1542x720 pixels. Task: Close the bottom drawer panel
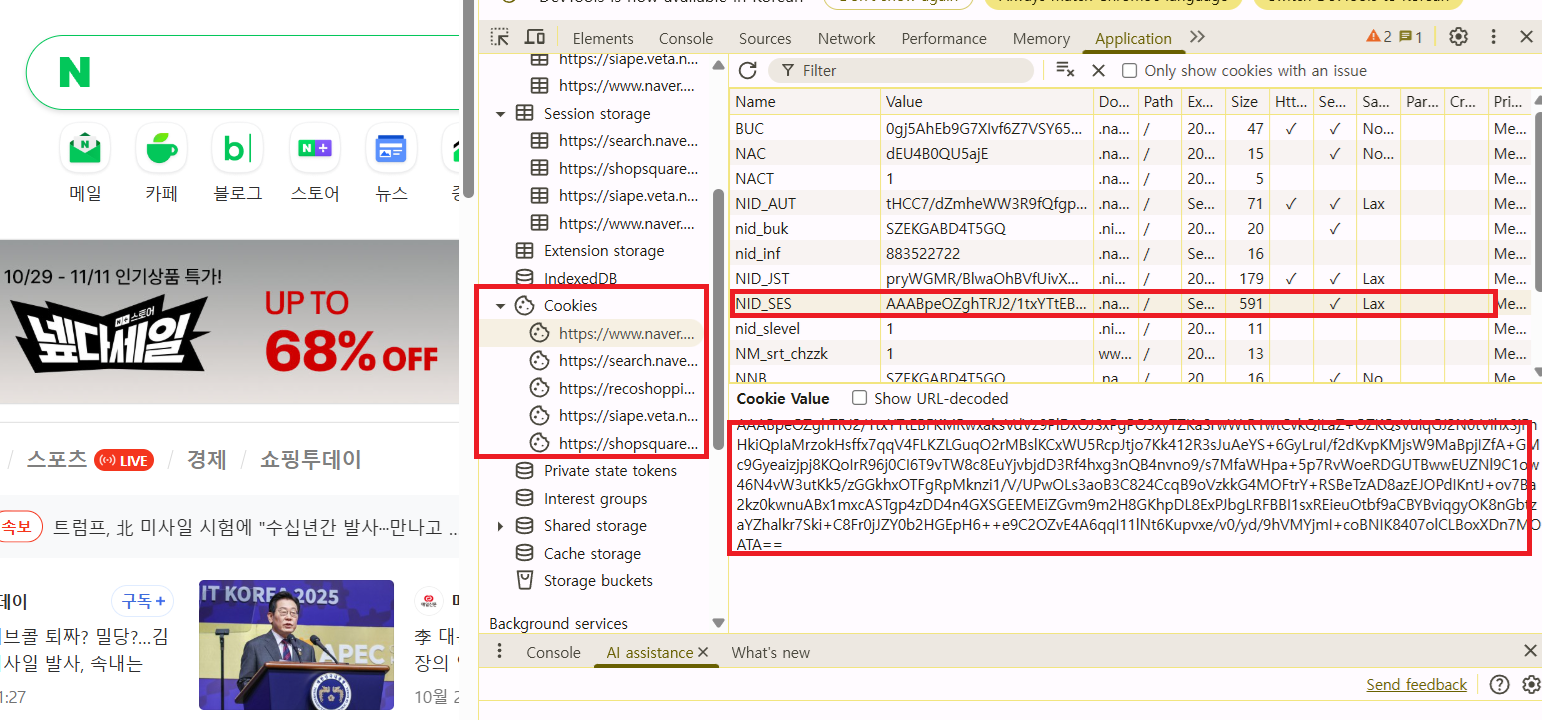[1529, 651]
